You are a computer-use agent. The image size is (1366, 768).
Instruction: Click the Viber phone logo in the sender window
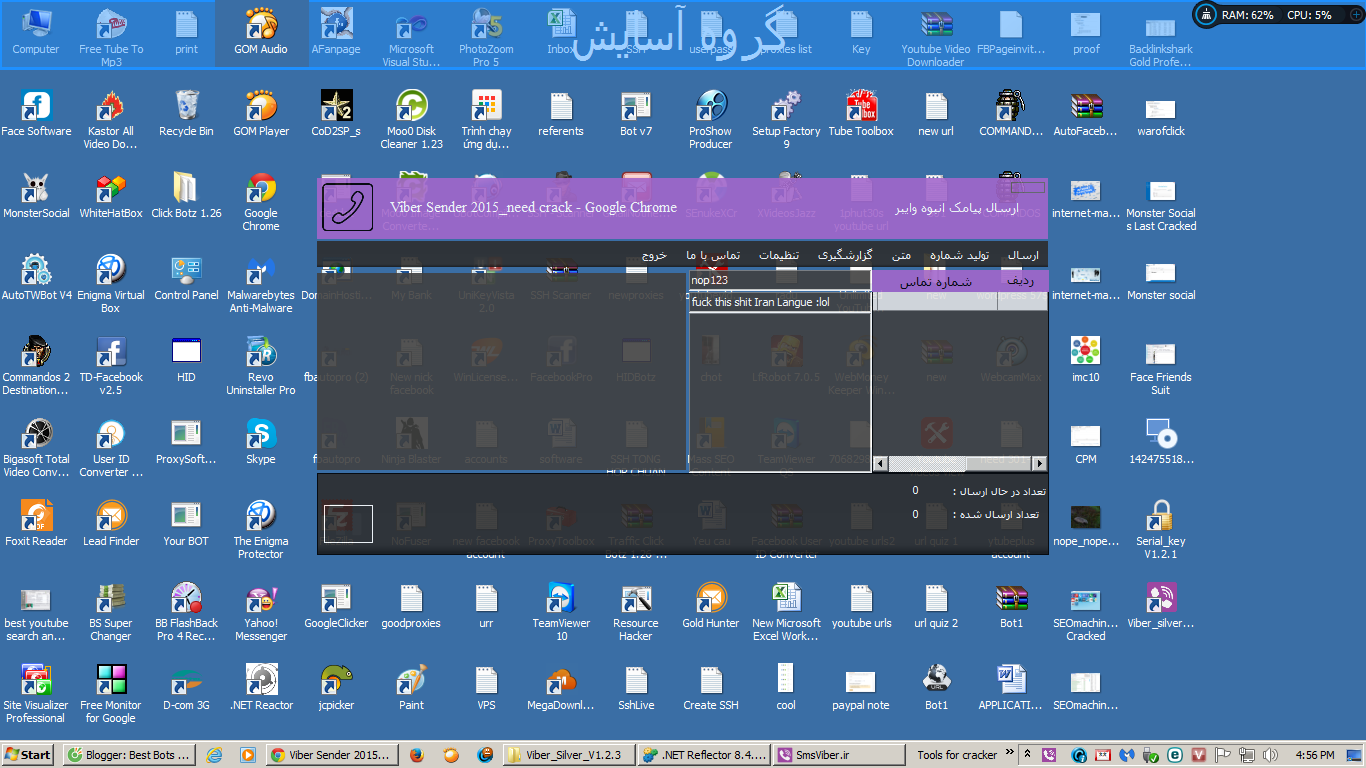coord(348,207)
